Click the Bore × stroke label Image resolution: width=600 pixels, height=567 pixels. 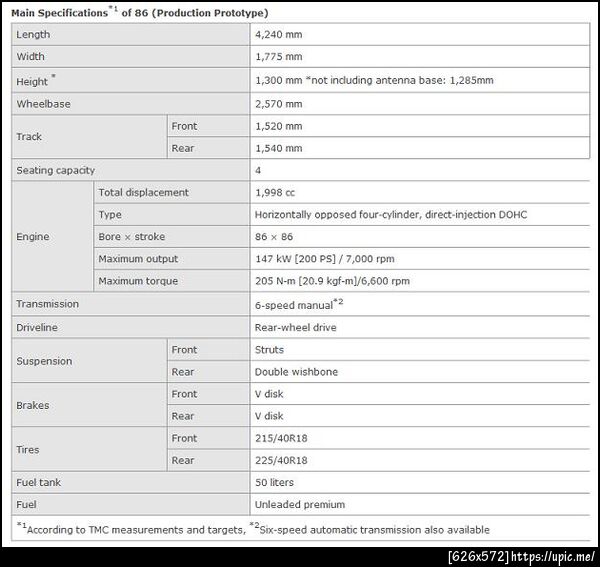(132, 236)
